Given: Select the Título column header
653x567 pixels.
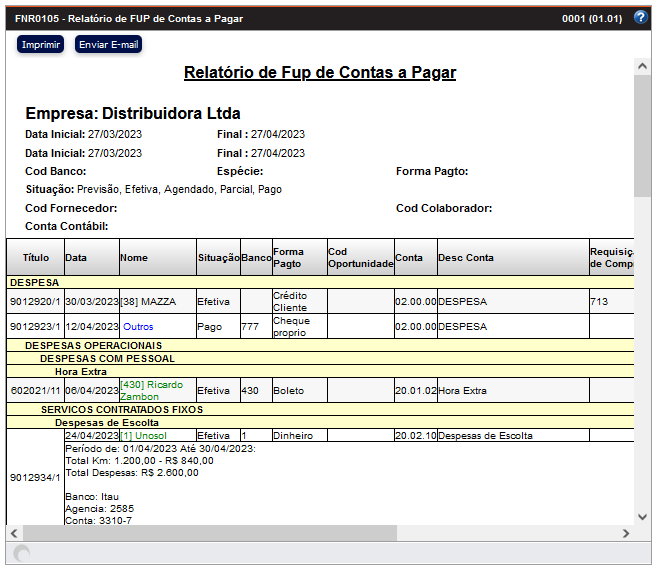Looking at the screenshot, I should pyautogui.click(x=36, y=258).
